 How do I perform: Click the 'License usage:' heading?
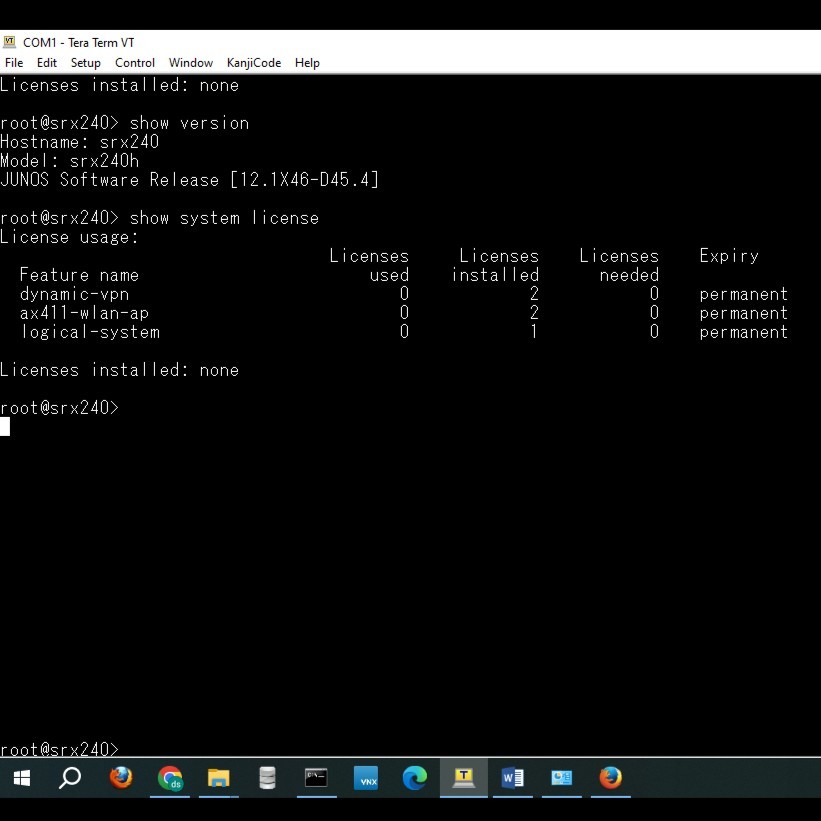70,237
